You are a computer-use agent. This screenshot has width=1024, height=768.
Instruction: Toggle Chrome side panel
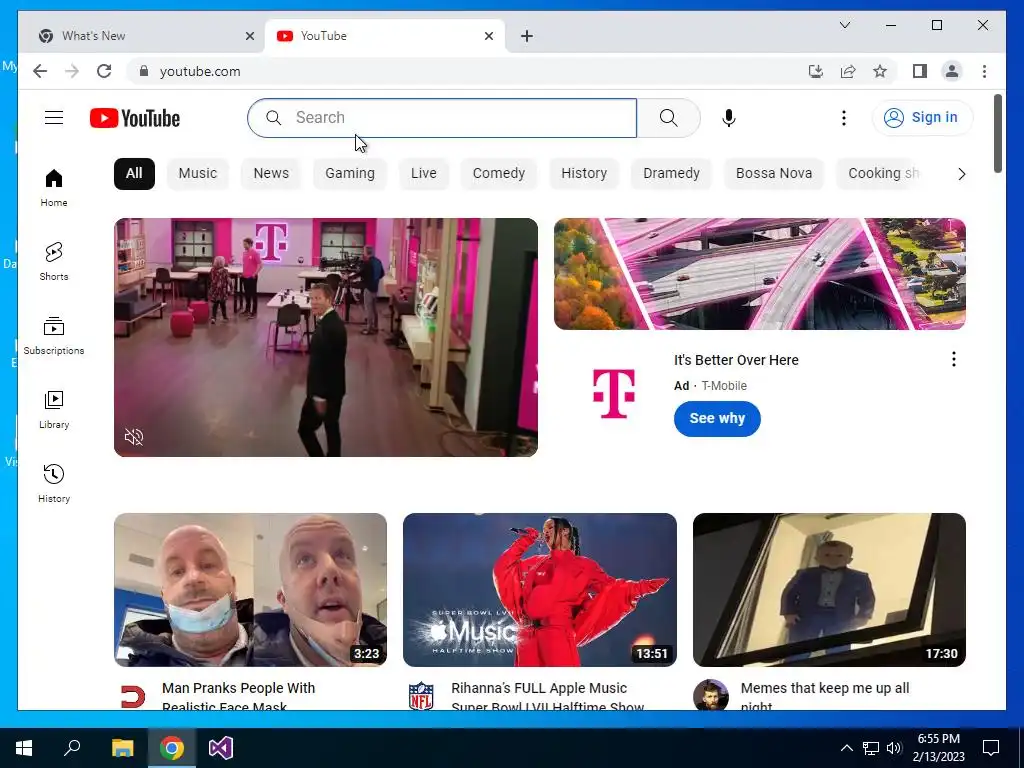tap(920, 71)
